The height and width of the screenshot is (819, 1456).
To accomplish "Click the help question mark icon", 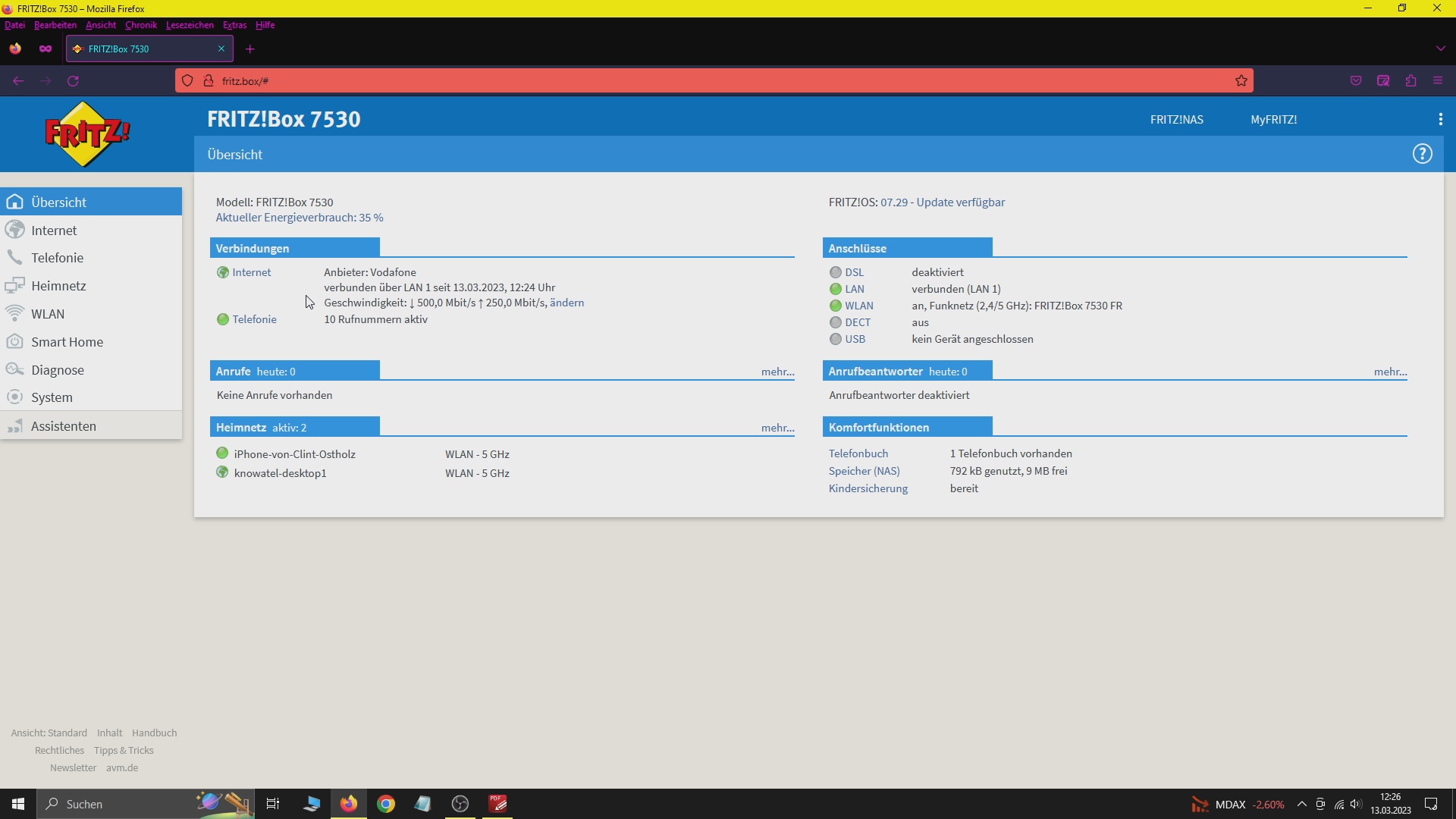I will pos(1422,154).
